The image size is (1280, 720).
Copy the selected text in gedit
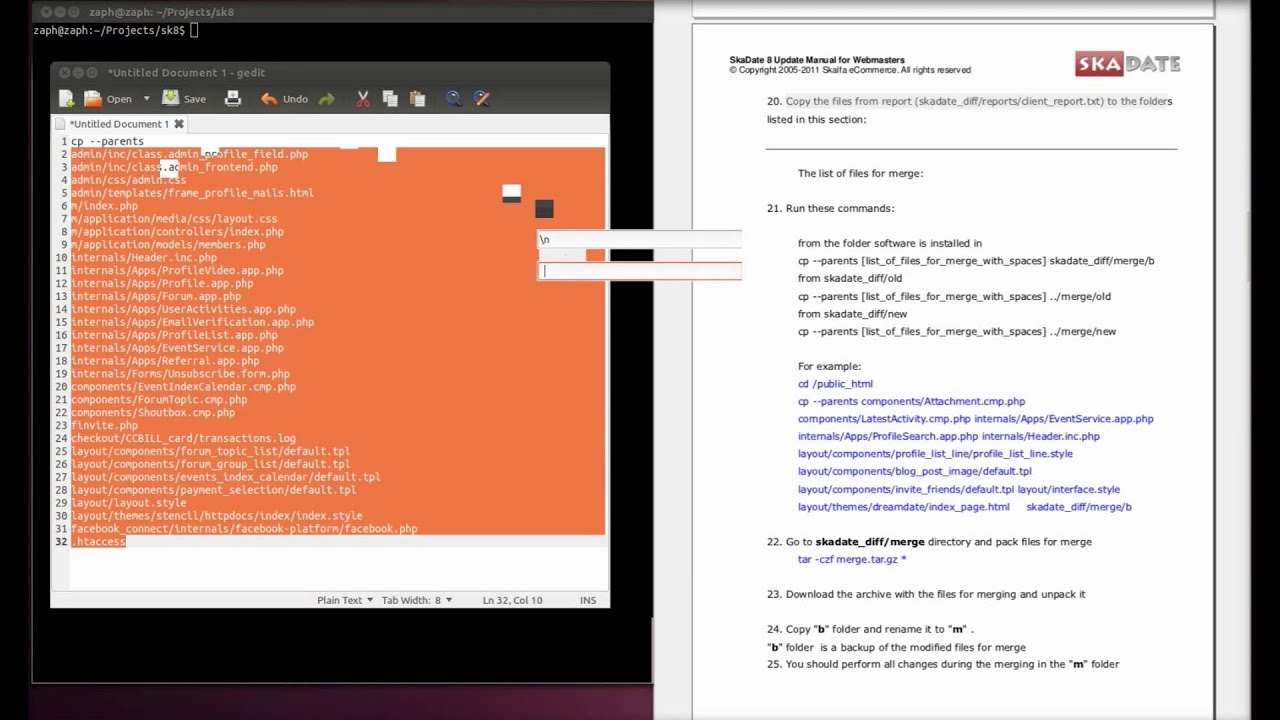tap(390, 98)
